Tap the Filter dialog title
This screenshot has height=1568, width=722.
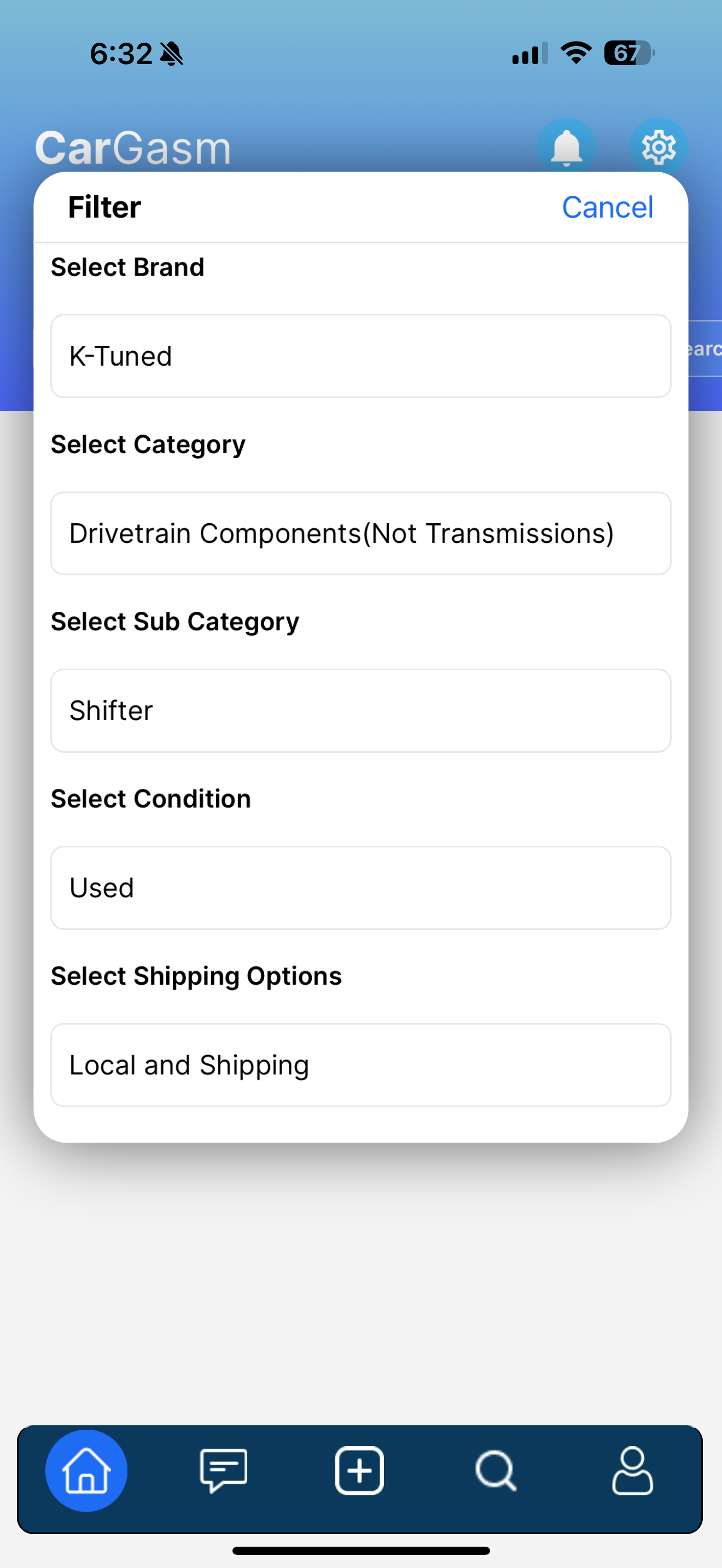104,208
